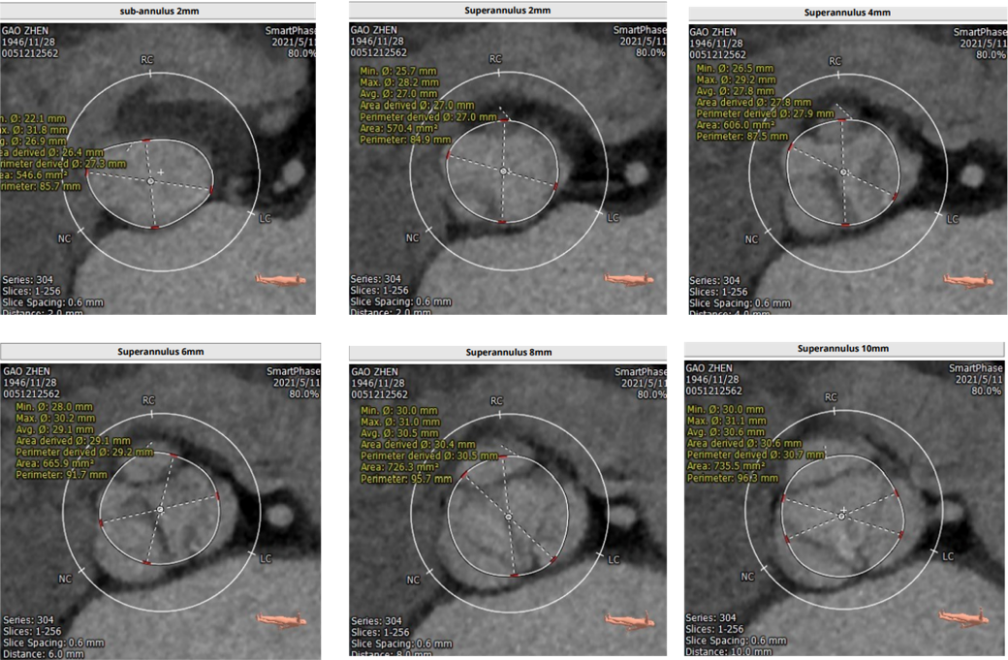
Task: Activate the sub-annulus 2mm panel title
Action: [x=159, y=11]
